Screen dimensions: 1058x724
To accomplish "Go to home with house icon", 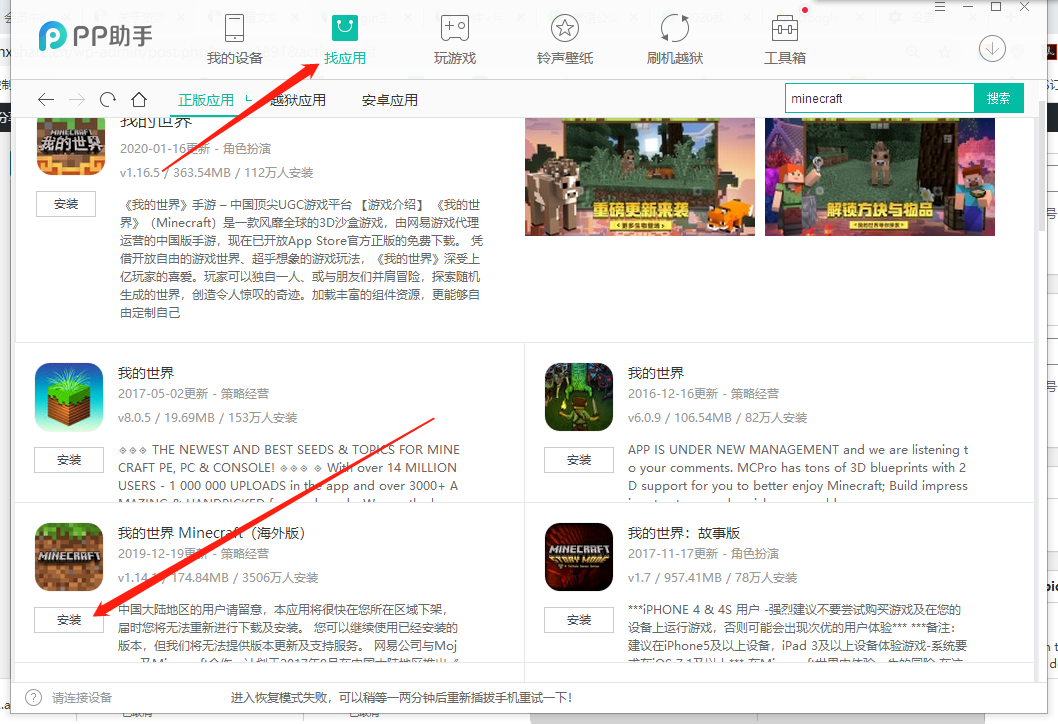I will (139, 100).
